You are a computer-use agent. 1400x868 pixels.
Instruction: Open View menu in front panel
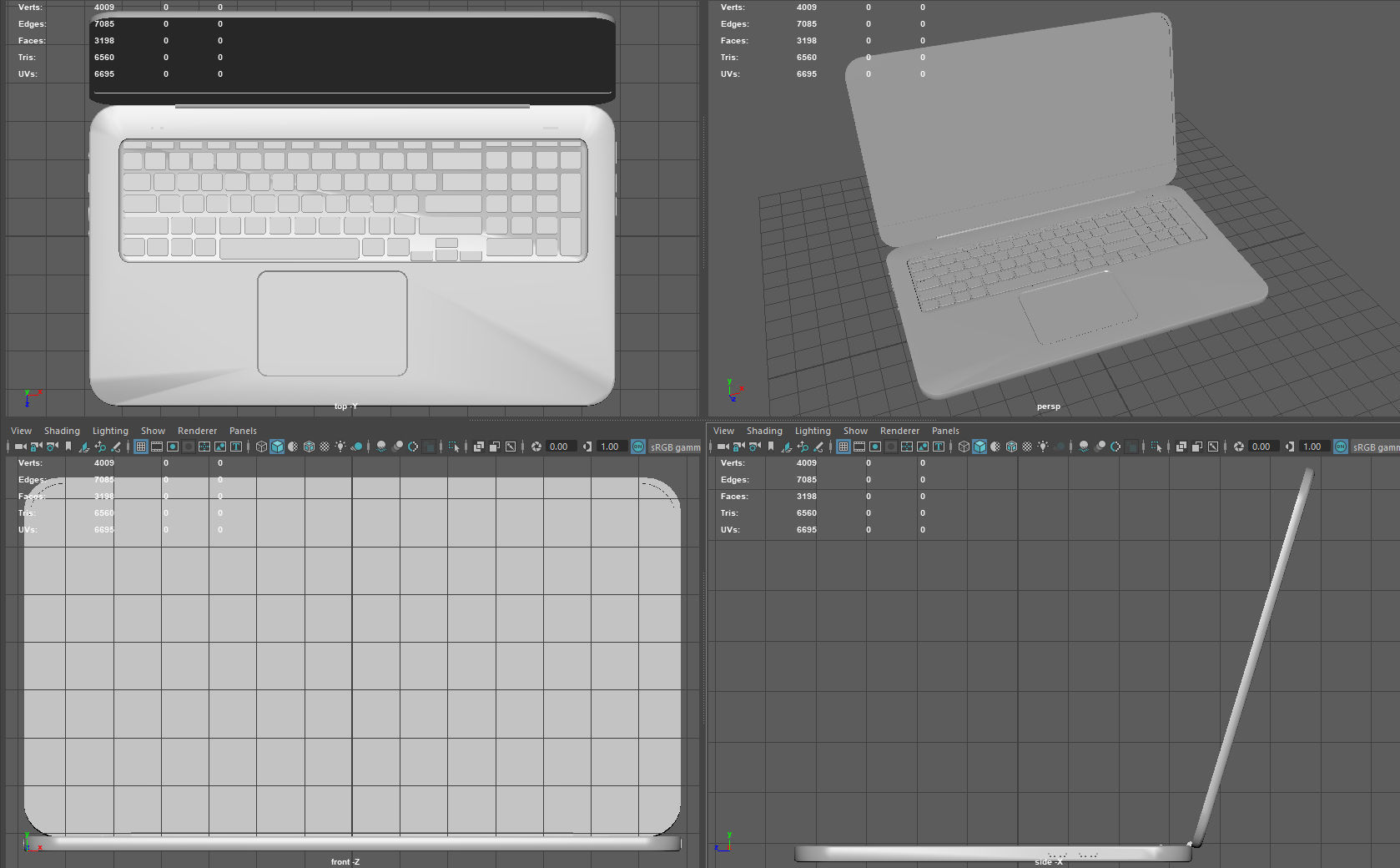(x=21, y=431)
